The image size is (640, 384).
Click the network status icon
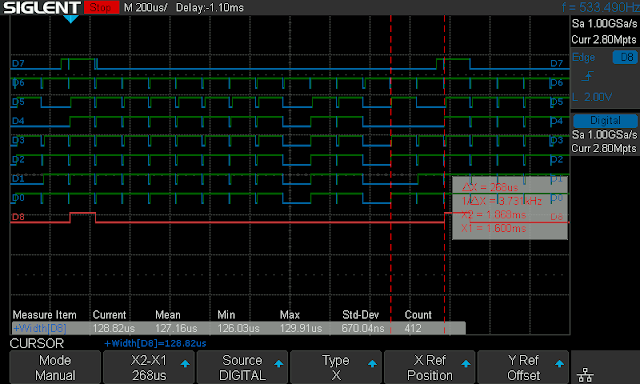click(x=585, y=374)
